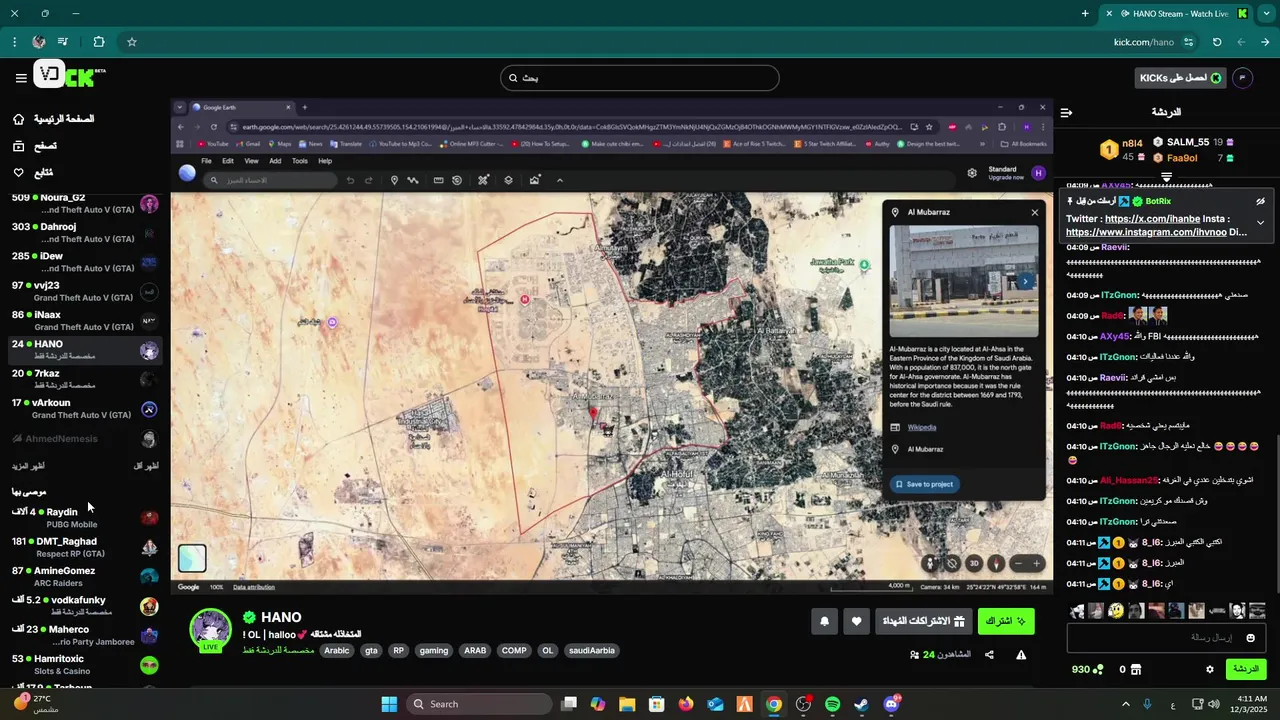Select the gta tag
This screenshot has width=1280, height=720.
371,650
